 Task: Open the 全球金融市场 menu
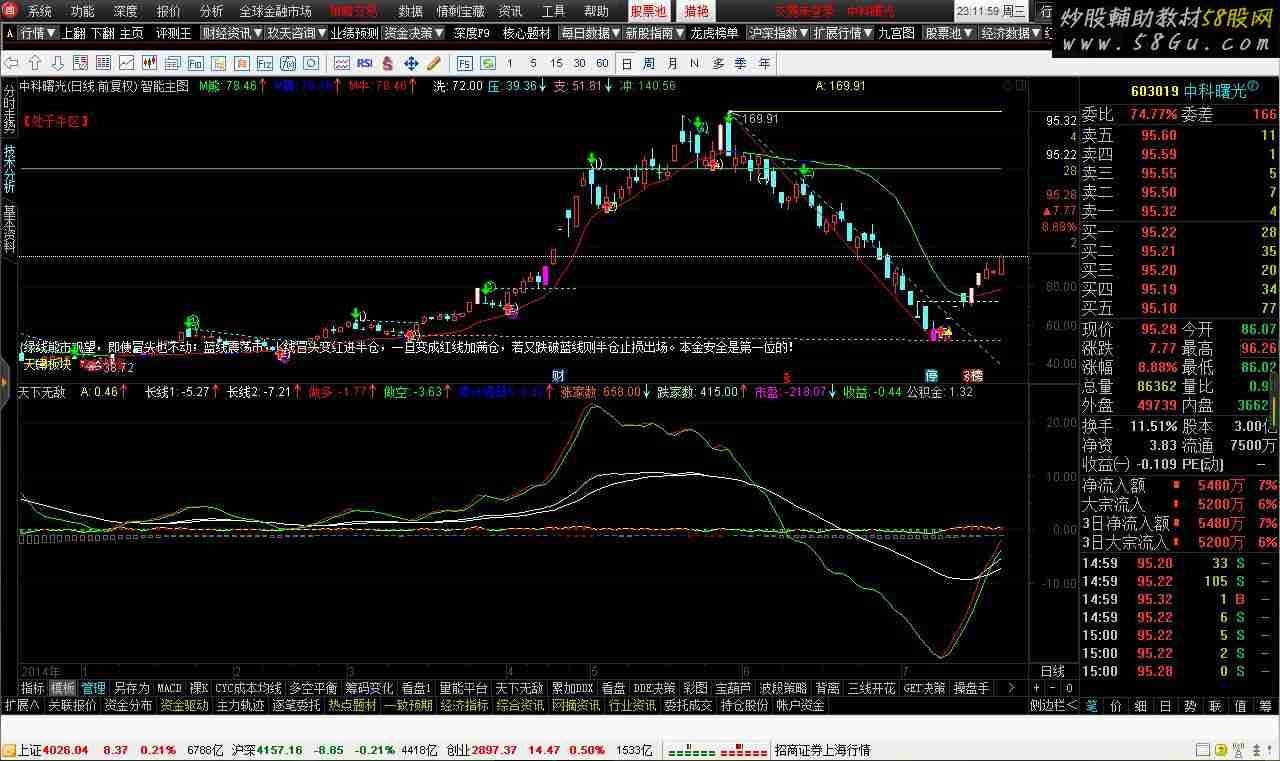tap(275, 11)
